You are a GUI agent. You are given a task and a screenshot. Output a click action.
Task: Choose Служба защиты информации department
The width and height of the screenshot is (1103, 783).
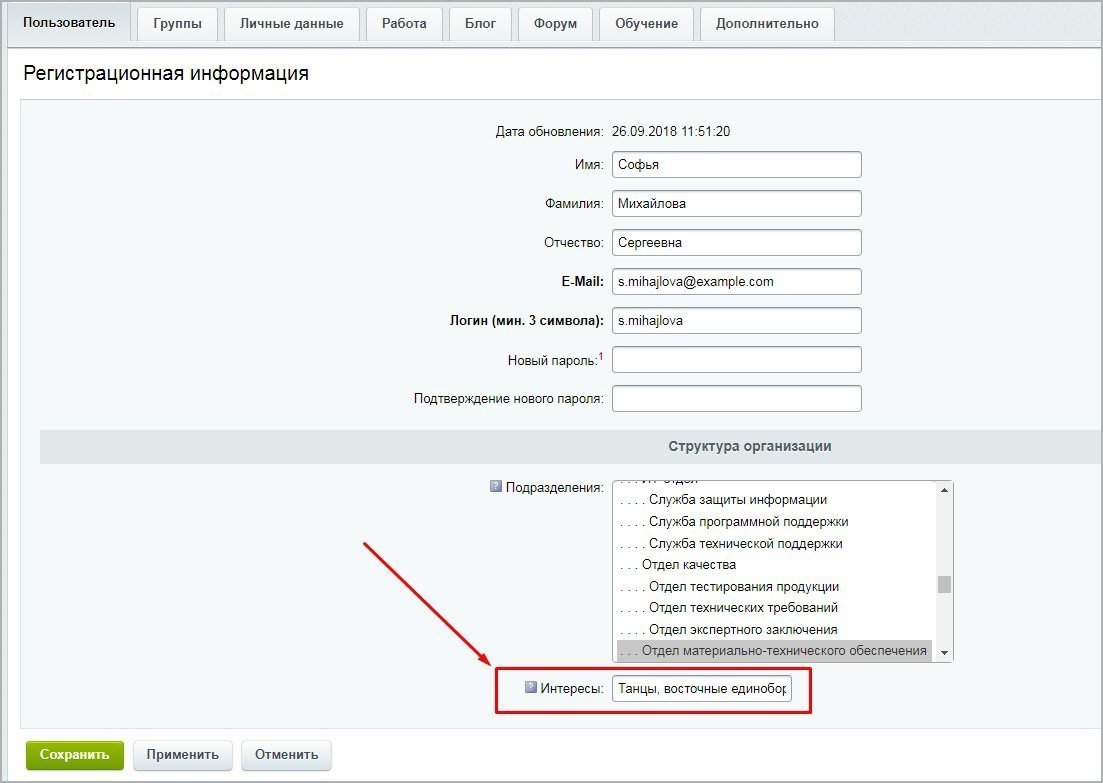(737, 499)
